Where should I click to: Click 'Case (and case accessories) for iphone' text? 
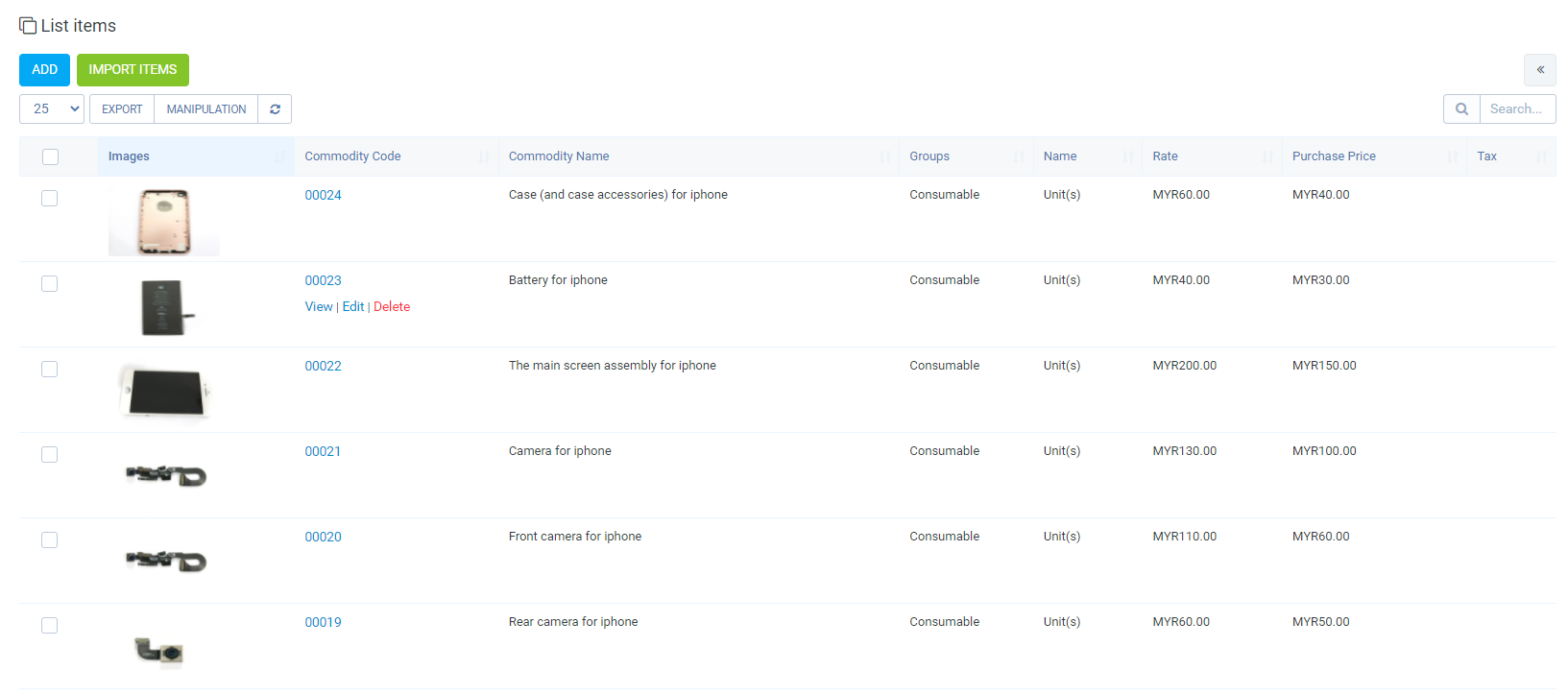pyautogui.click(x=618, y=195)
